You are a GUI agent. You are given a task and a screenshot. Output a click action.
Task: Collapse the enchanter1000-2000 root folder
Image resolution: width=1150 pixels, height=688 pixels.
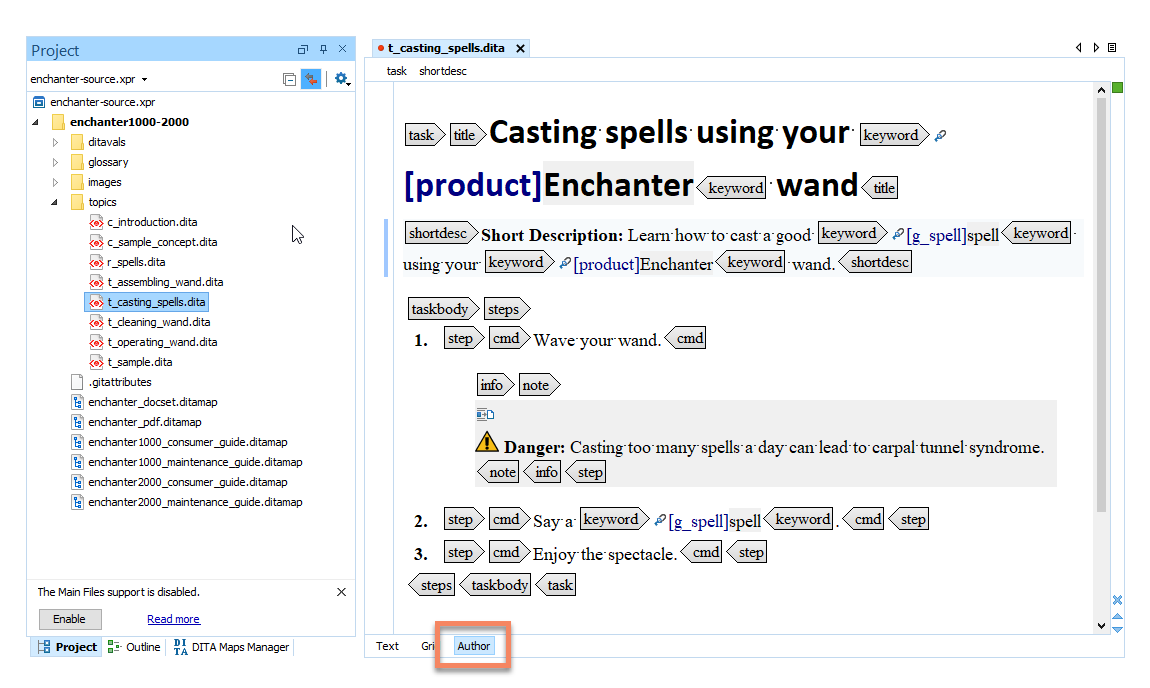[x=37, y=122]
